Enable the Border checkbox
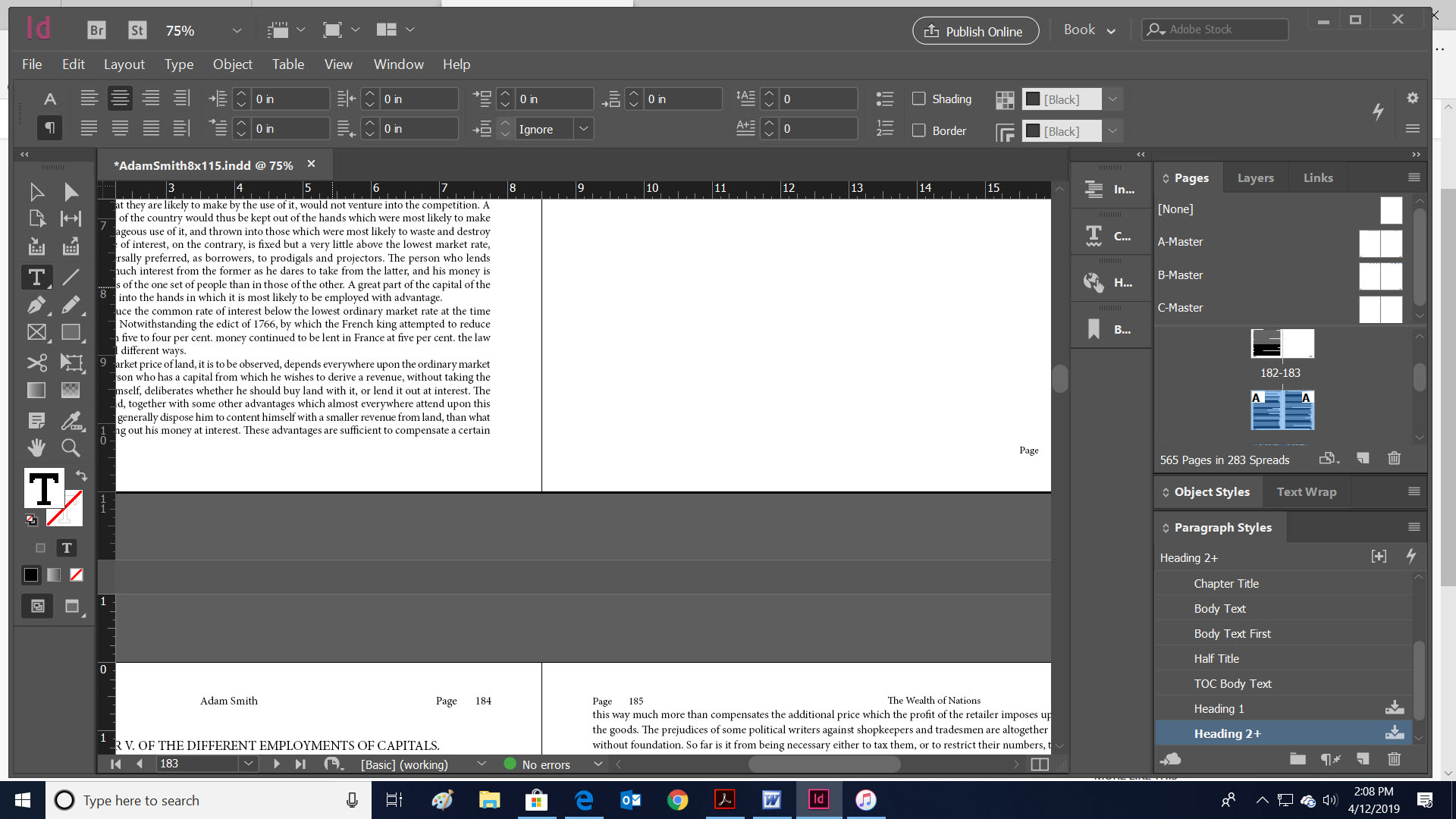1456x819 pixels. 918,130
